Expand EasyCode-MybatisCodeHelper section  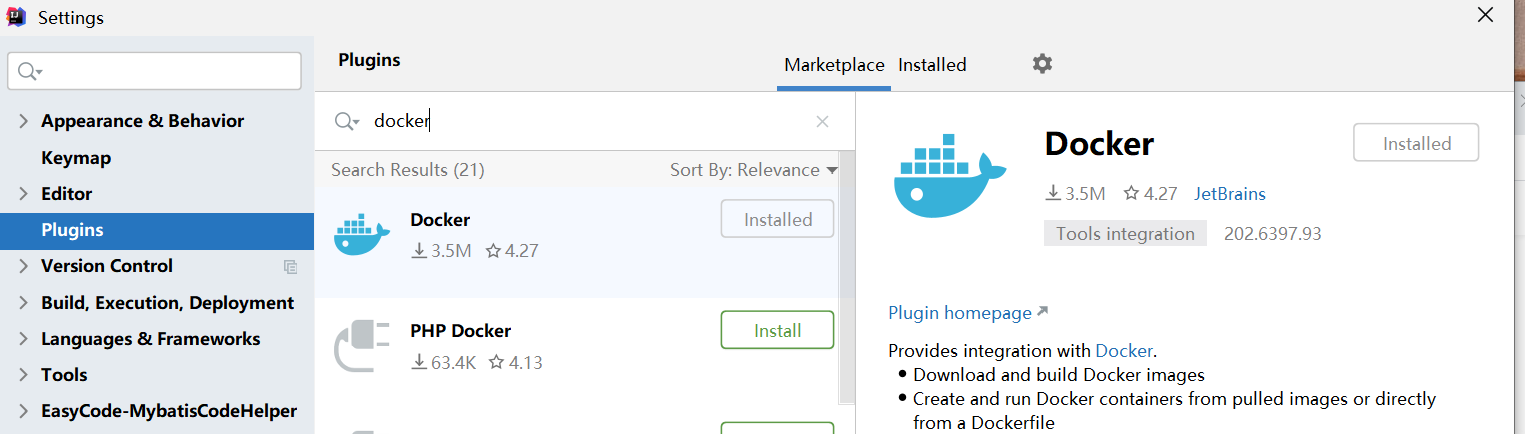23,411
